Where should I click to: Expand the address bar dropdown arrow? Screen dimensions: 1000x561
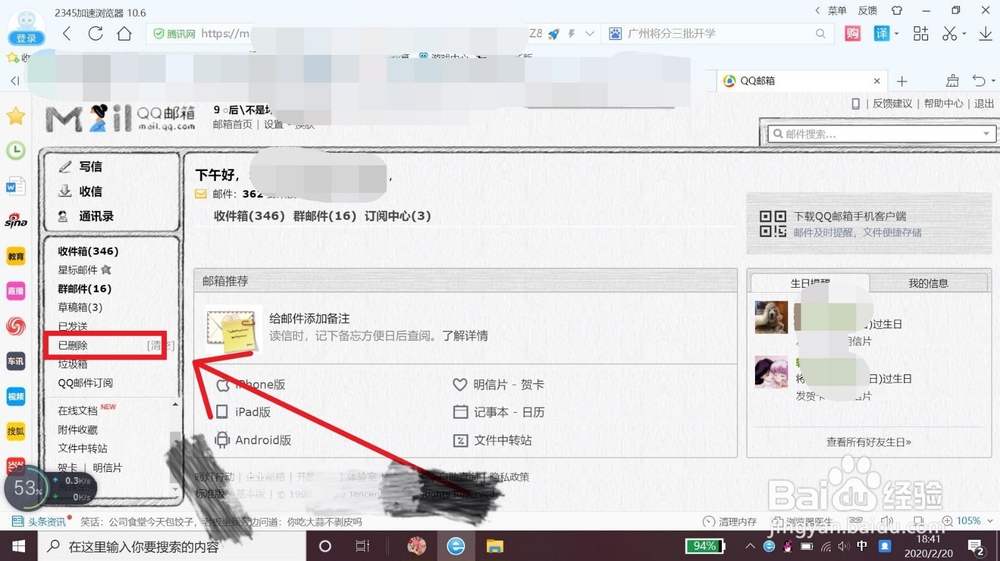tap(590, 33)
